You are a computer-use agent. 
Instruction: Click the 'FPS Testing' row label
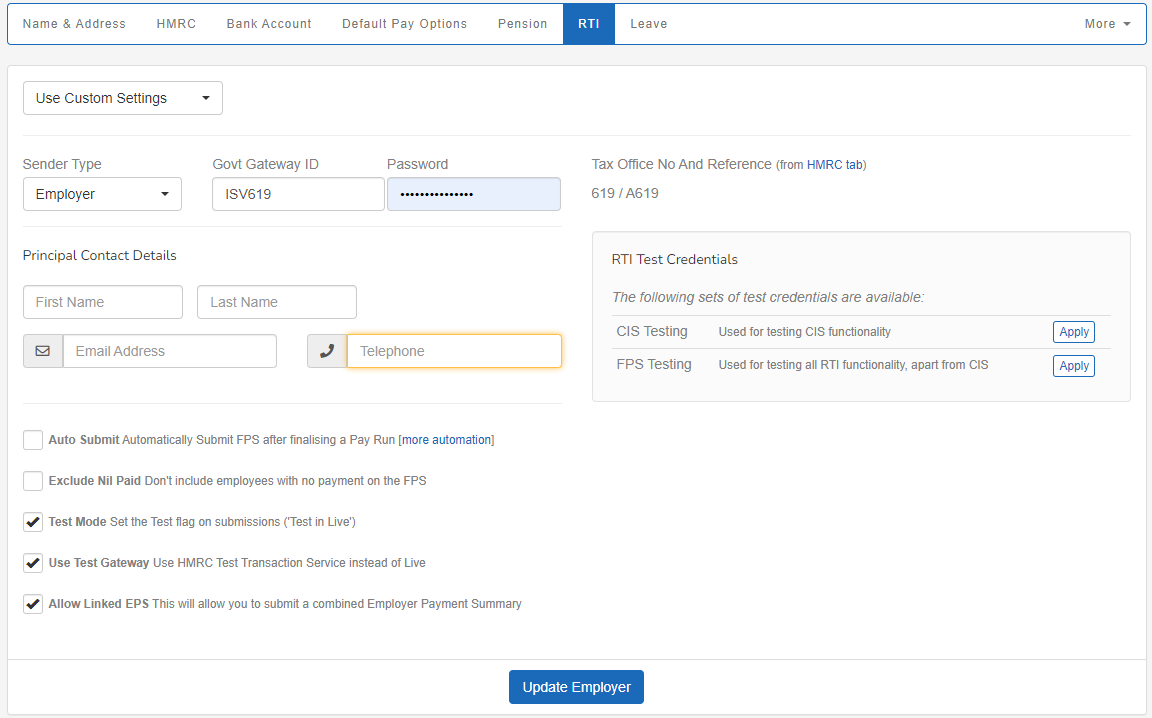(x=654, y=365)
